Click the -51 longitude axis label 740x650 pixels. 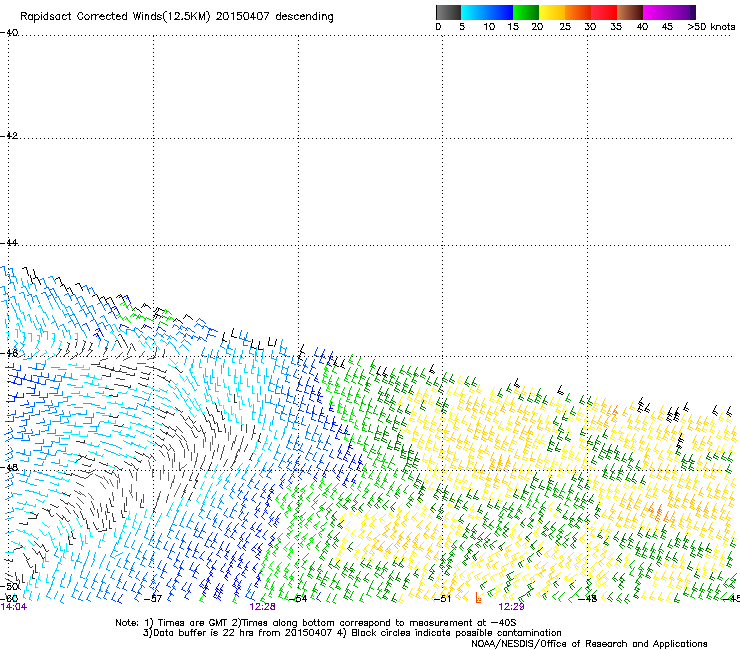point(443,599)
